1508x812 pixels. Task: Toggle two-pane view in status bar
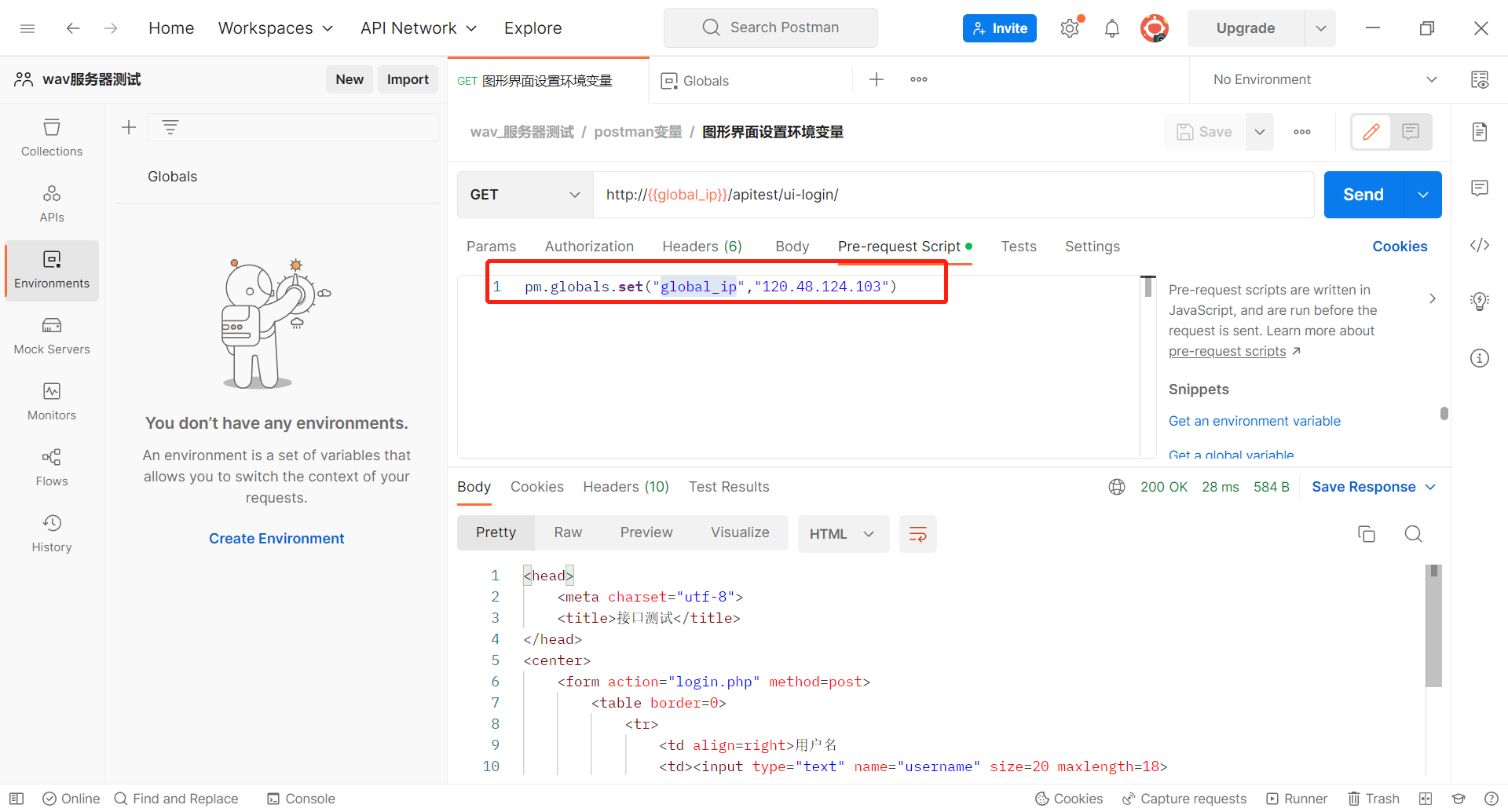click(1426, 799)
